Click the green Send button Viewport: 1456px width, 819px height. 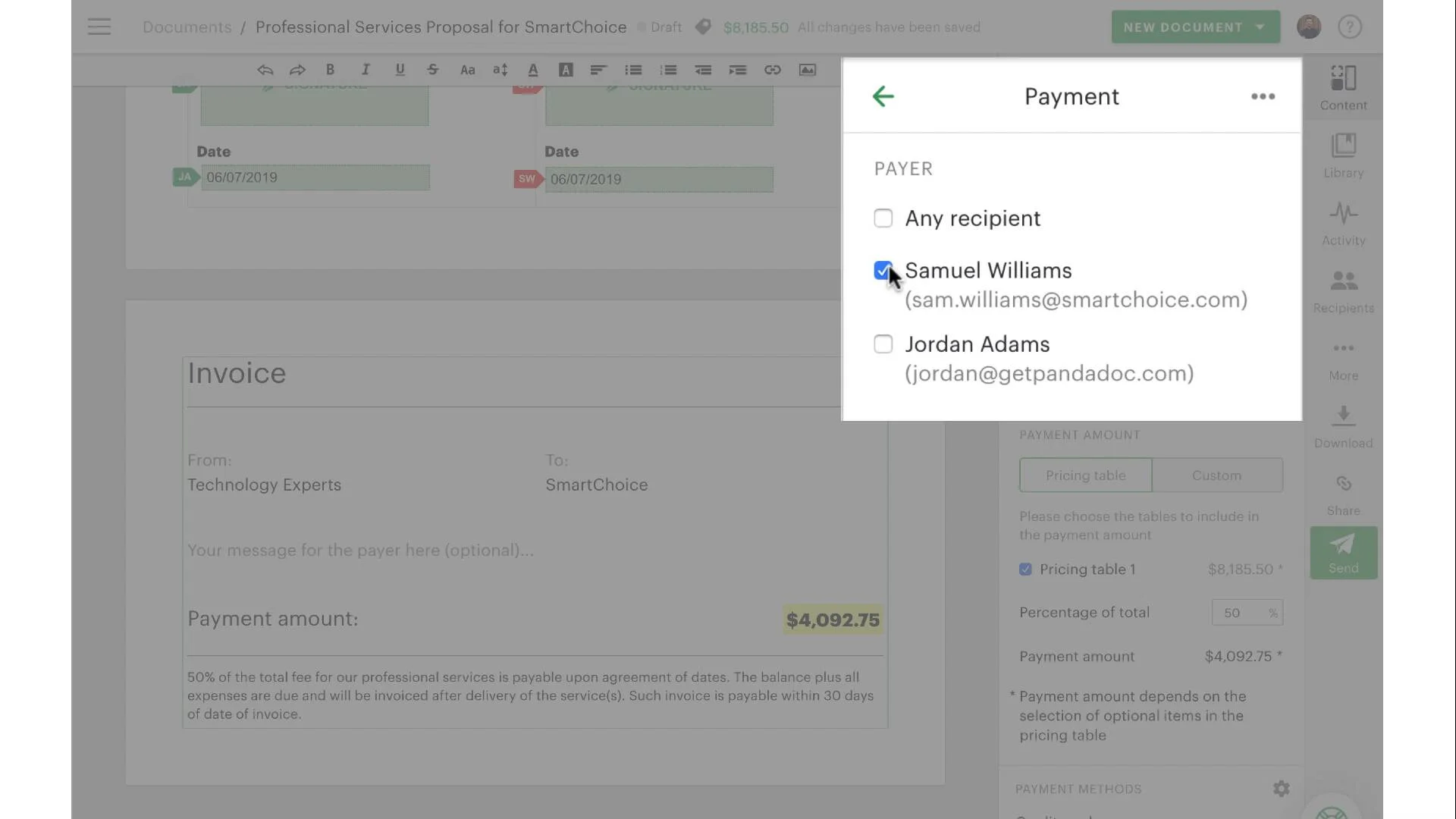(x=1343, y=554)
